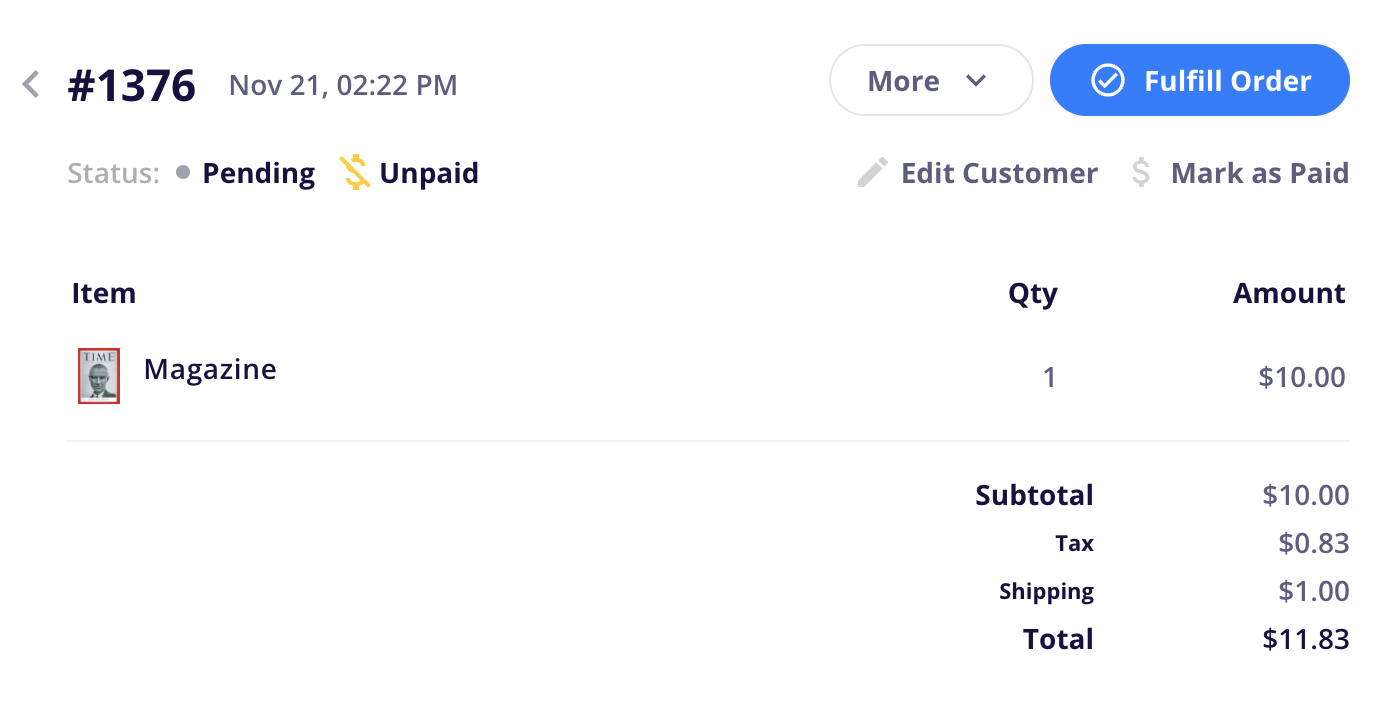Click the Magazine item name
This screenshot has height=718, width=1400.
click(x=210, y=369)
